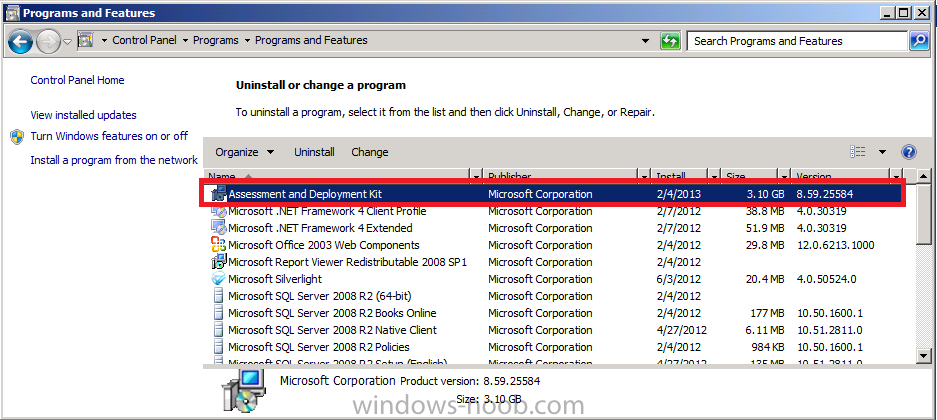This screenshot has width=937, height=420.
Task: Click Uninstall in the toolbar
Action: [314, 152]
